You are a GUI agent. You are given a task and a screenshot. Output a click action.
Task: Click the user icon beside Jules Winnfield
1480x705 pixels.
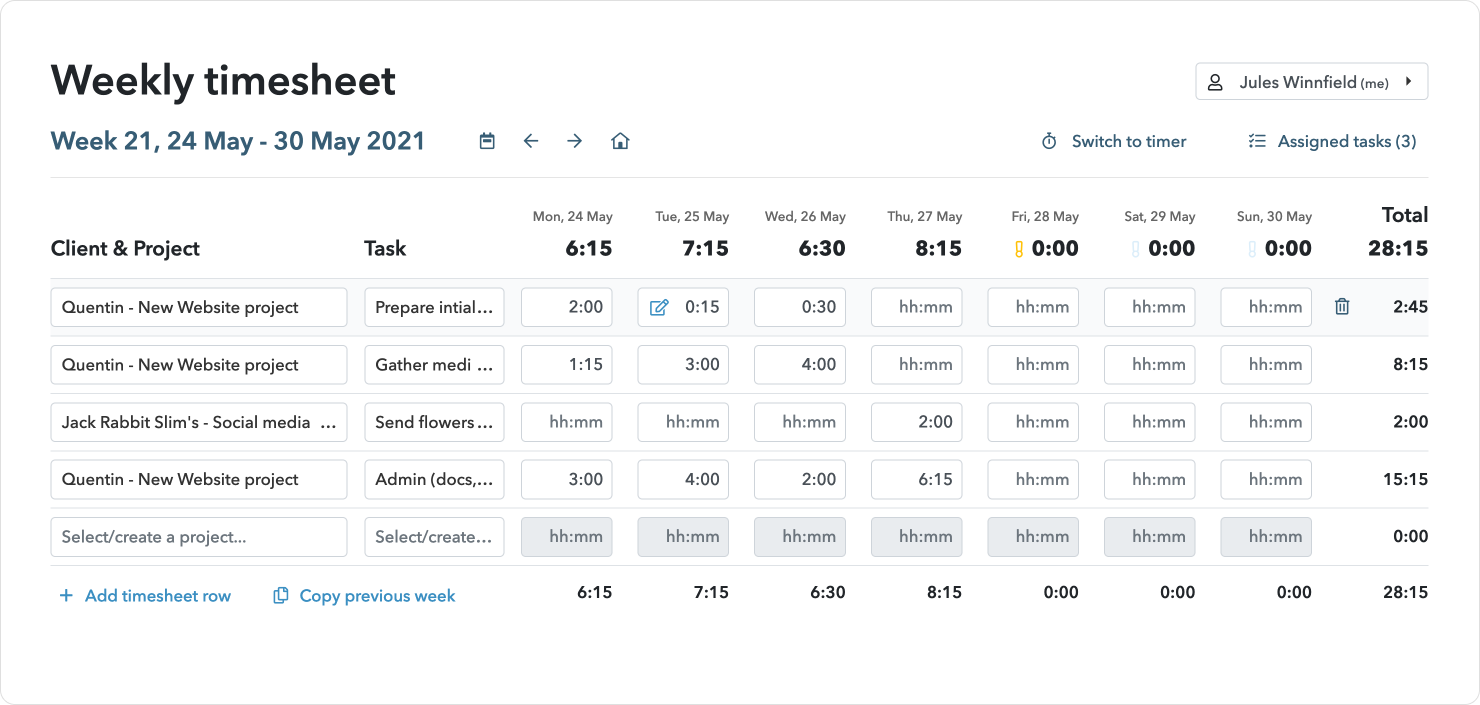click(1216, 81)
